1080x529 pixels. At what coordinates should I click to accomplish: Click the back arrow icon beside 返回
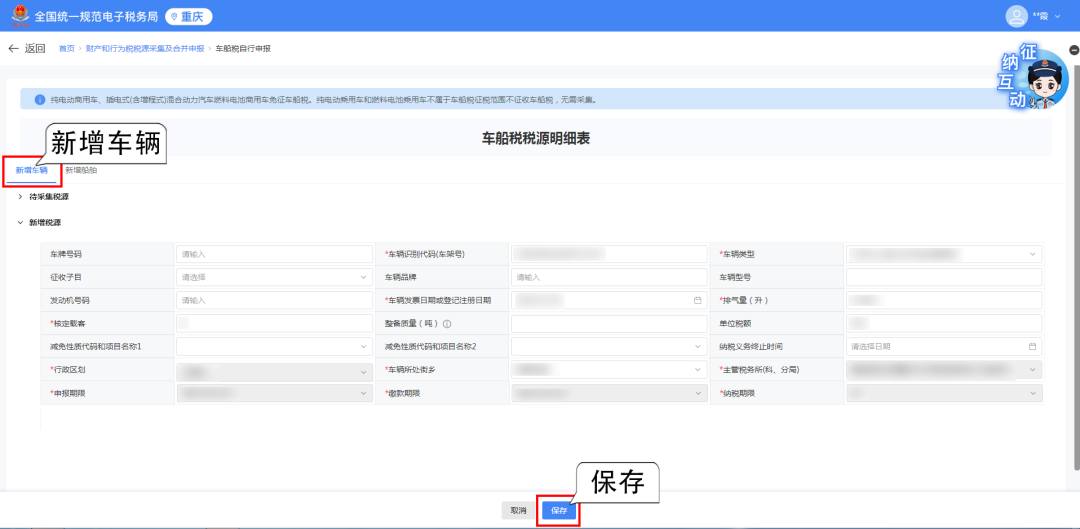[13, 48]
